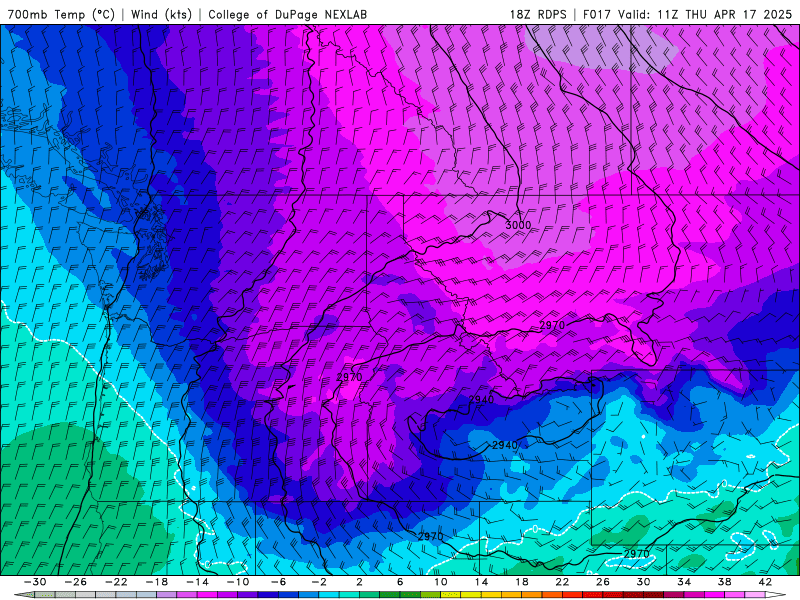The width and height of the screenshot is (800, 600).
Task: Click the -26 value on the color scale
Action: tap(76, 582)
